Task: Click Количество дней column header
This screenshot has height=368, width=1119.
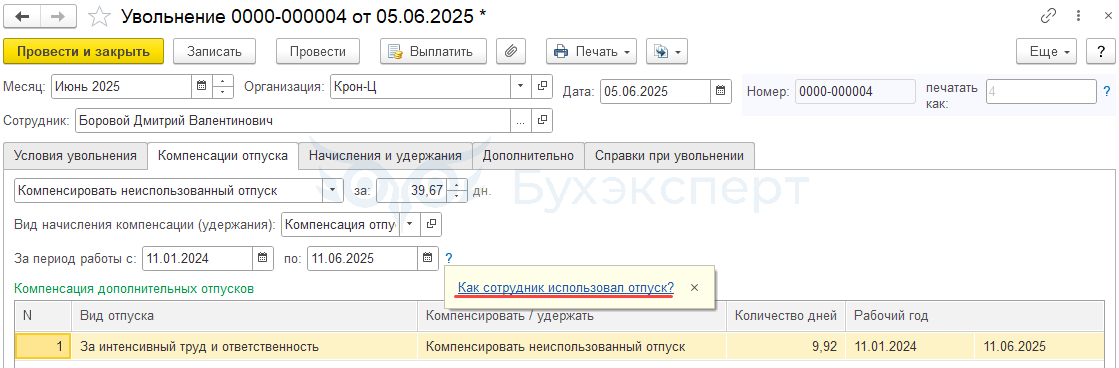Action: click(x=786, y=315)
